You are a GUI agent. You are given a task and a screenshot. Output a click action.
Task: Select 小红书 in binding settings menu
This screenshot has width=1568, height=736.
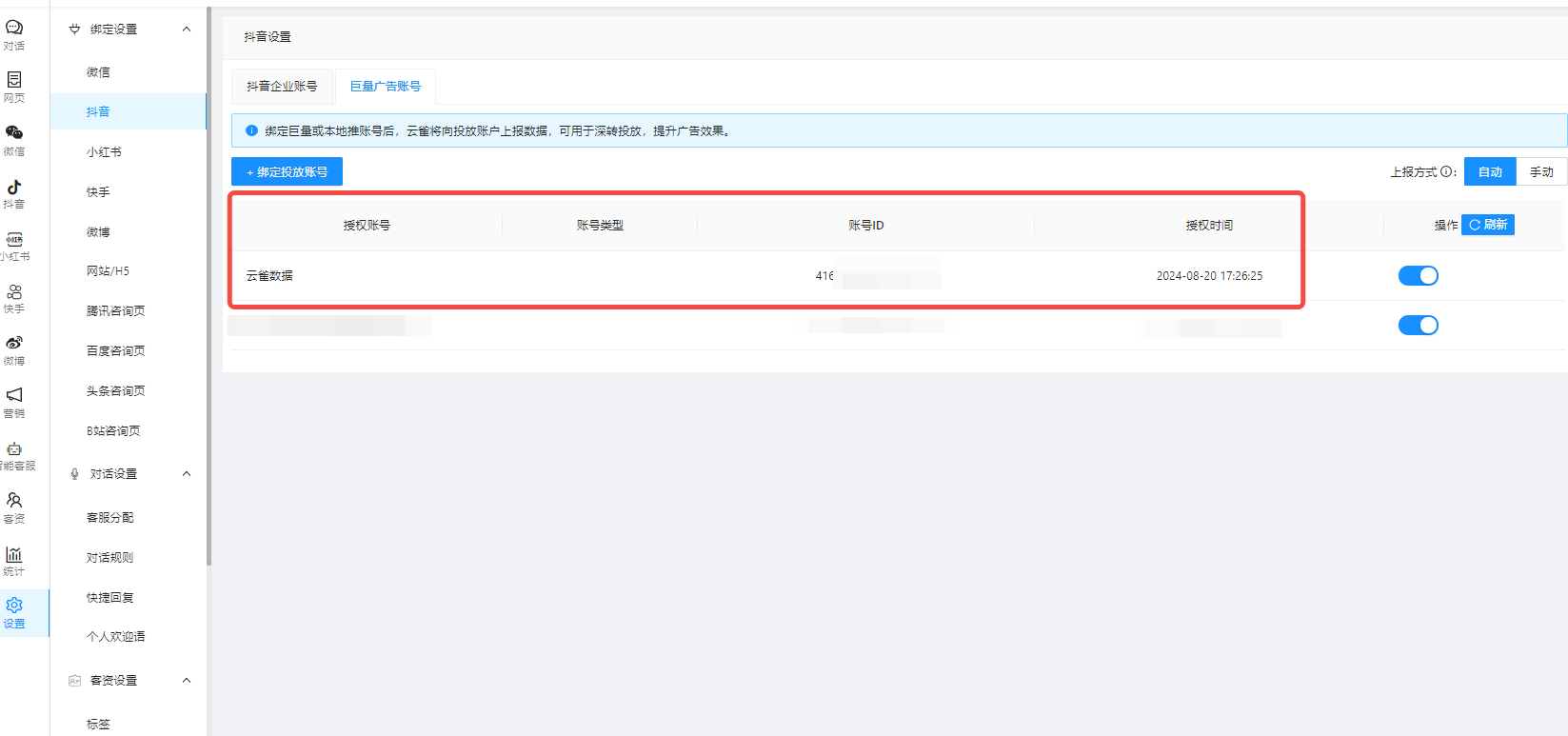104,152
